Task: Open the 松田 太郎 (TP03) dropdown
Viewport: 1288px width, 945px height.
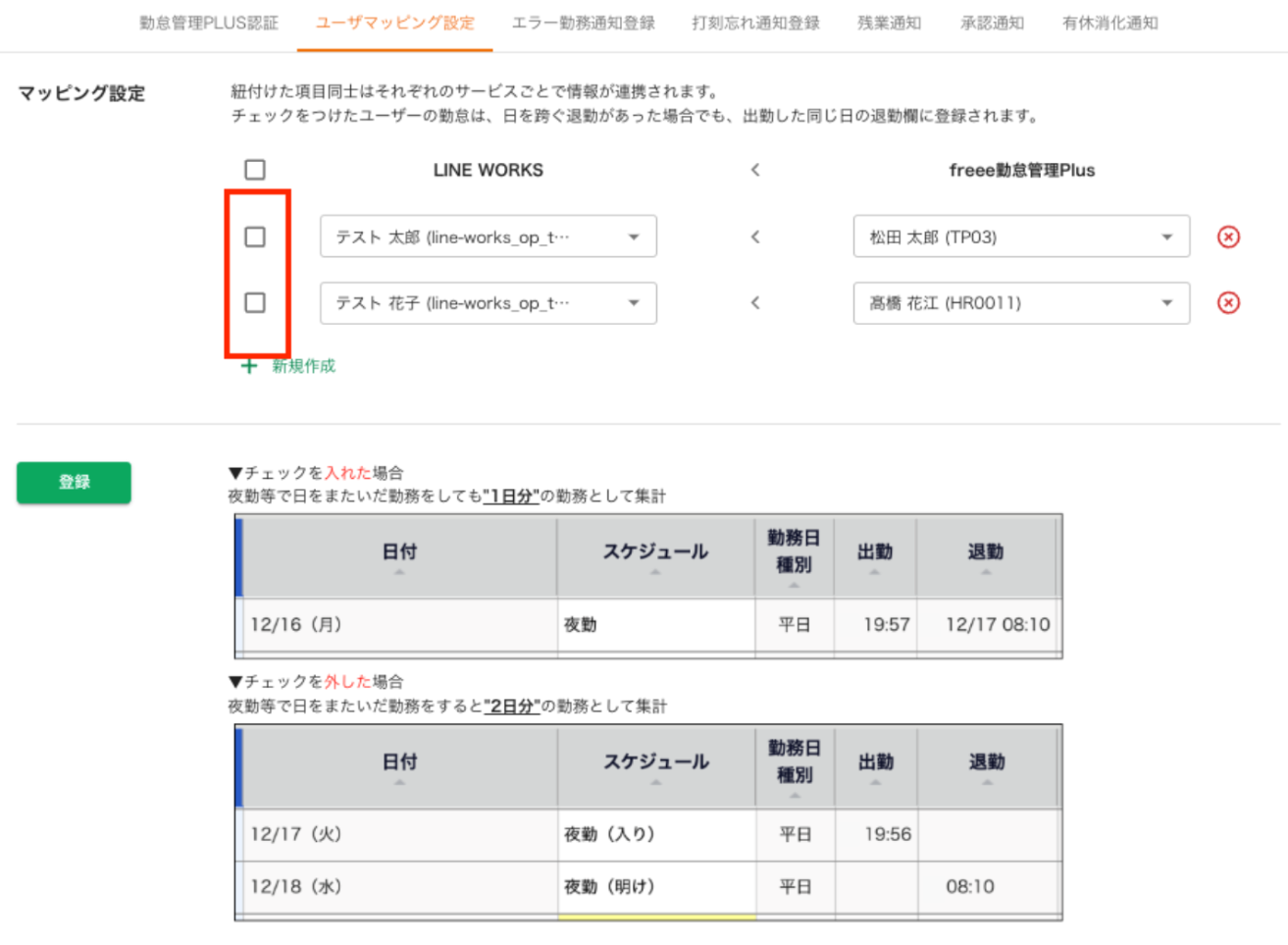Action: [1021, 236]
